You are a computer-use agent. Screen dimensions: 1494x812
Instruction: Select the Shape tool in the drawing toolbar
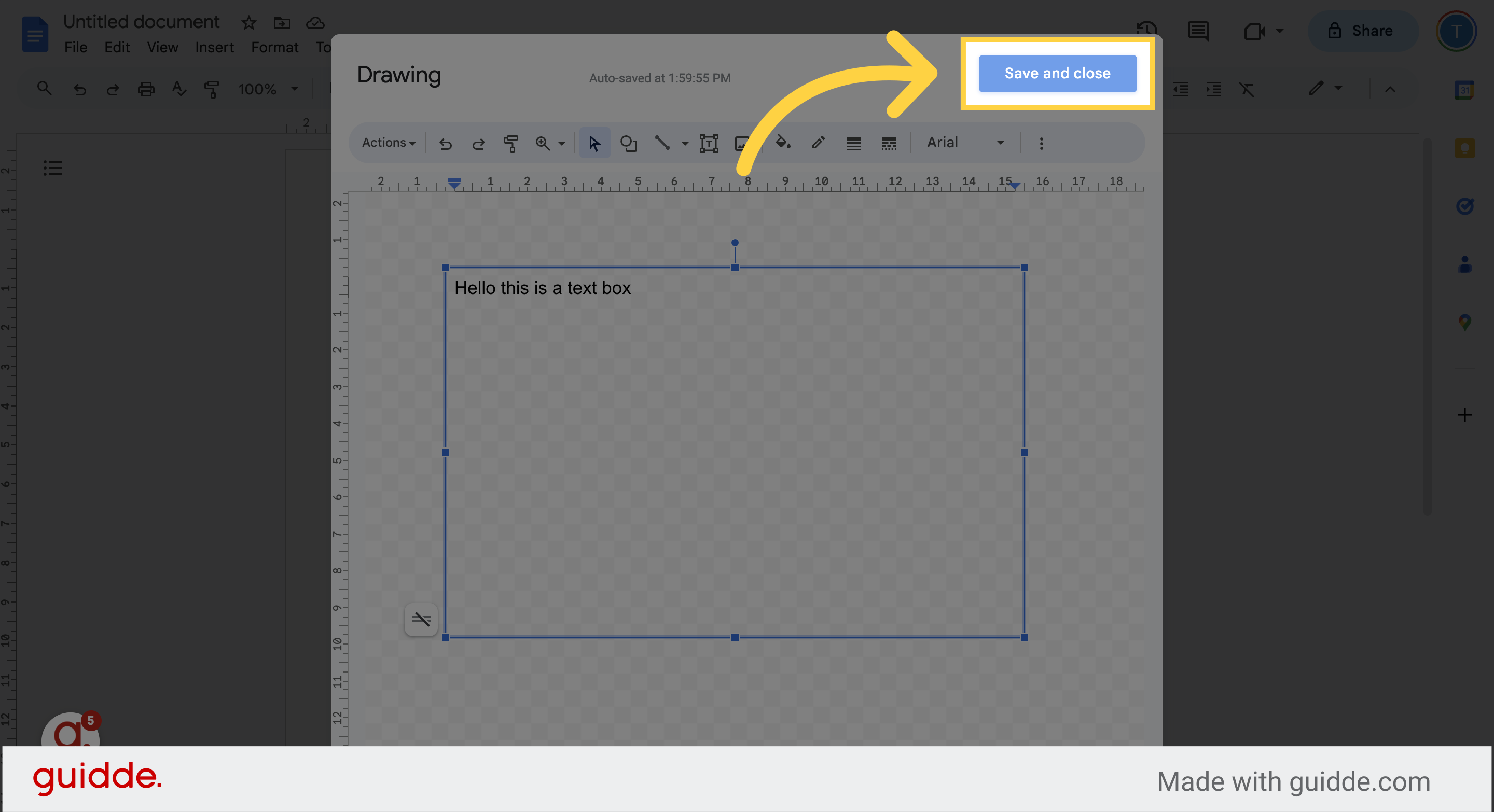(x=629, y=143)
